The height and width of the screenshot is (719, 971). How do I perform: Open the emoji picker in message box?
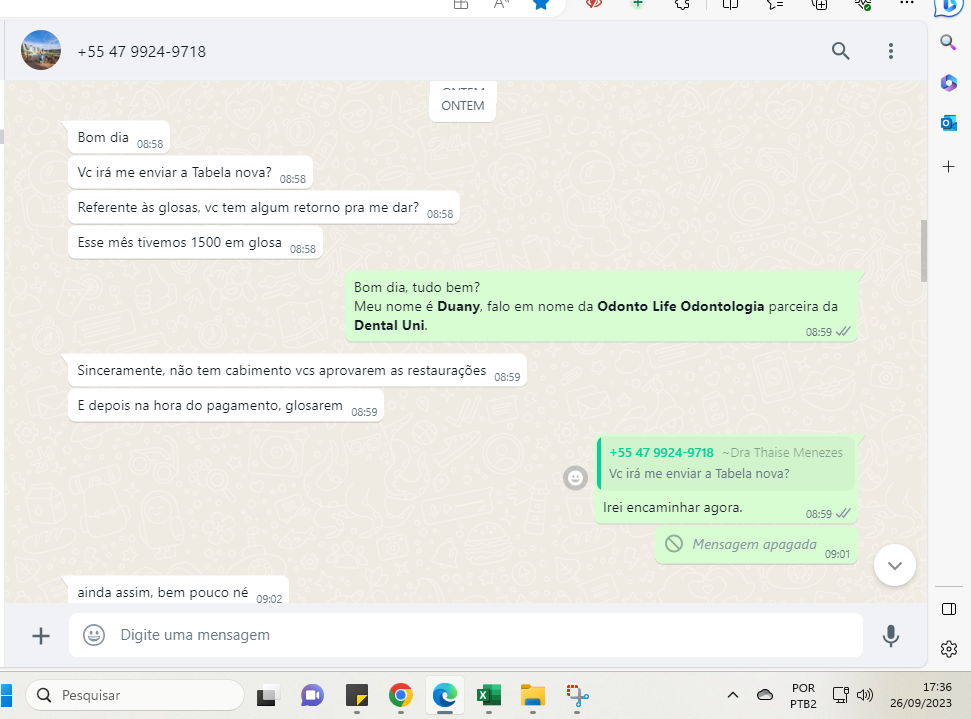[94, 635]
